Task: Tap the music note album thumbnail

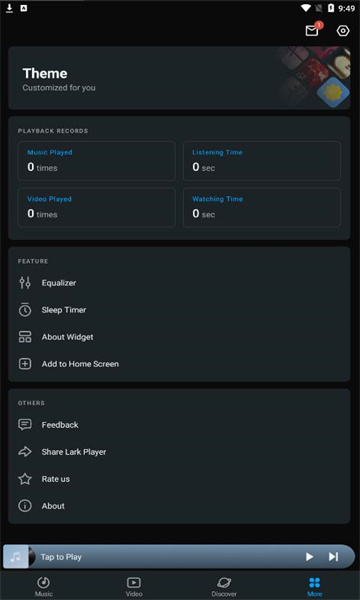Action: point(17,557)
